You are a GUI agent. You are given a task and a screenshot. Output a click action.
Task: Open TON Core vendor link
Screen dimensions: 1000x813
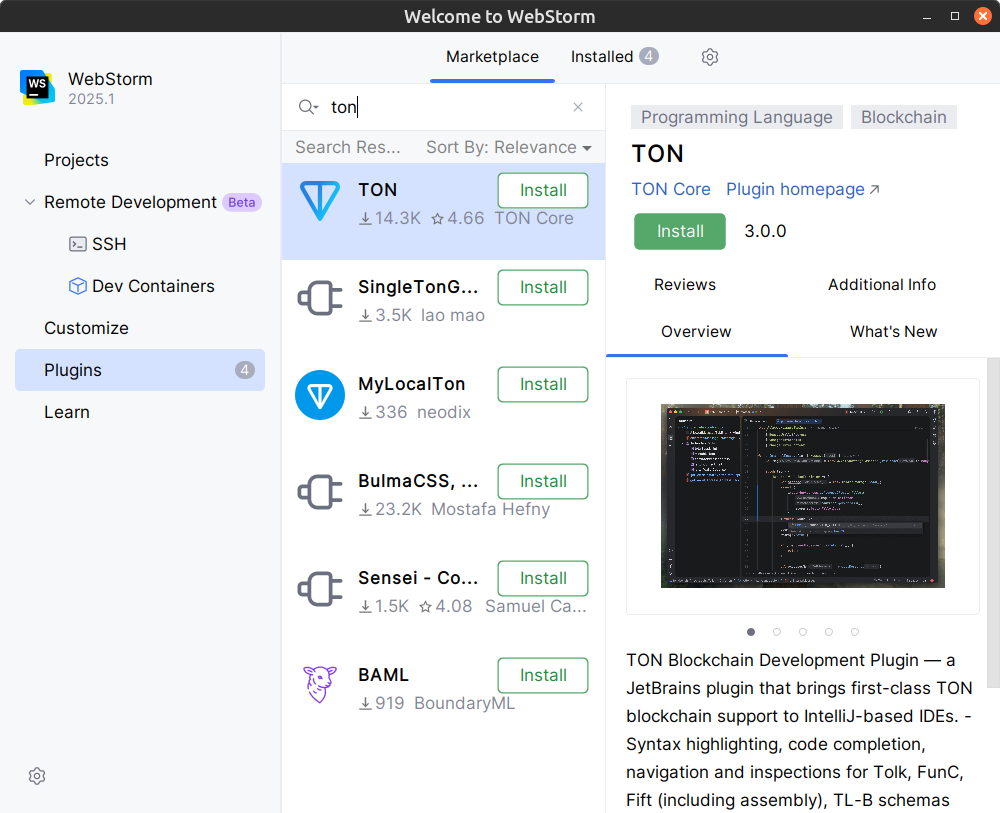(x=671, y=189)
